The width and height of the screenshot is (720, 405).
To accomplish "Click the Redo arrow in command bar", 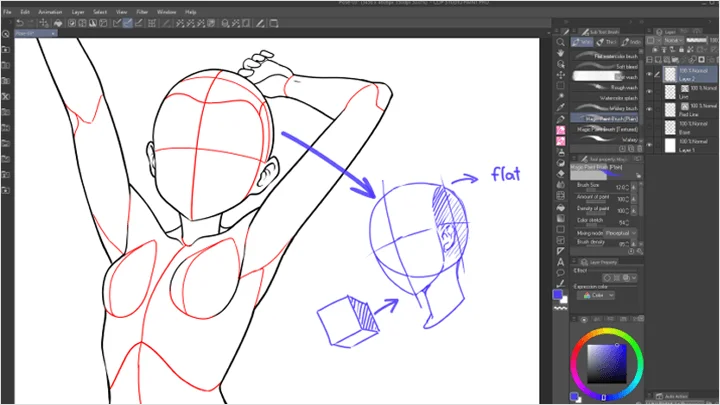I will (x=30, y=23).
